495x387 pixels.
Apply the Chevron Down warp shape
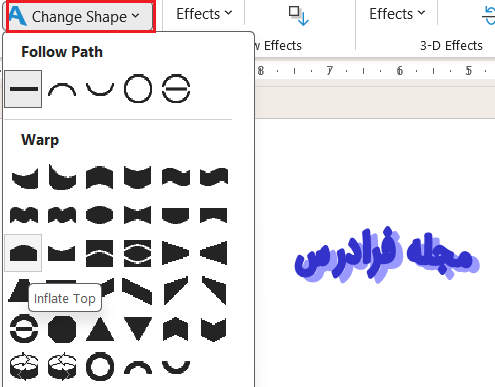click(214, 329)
